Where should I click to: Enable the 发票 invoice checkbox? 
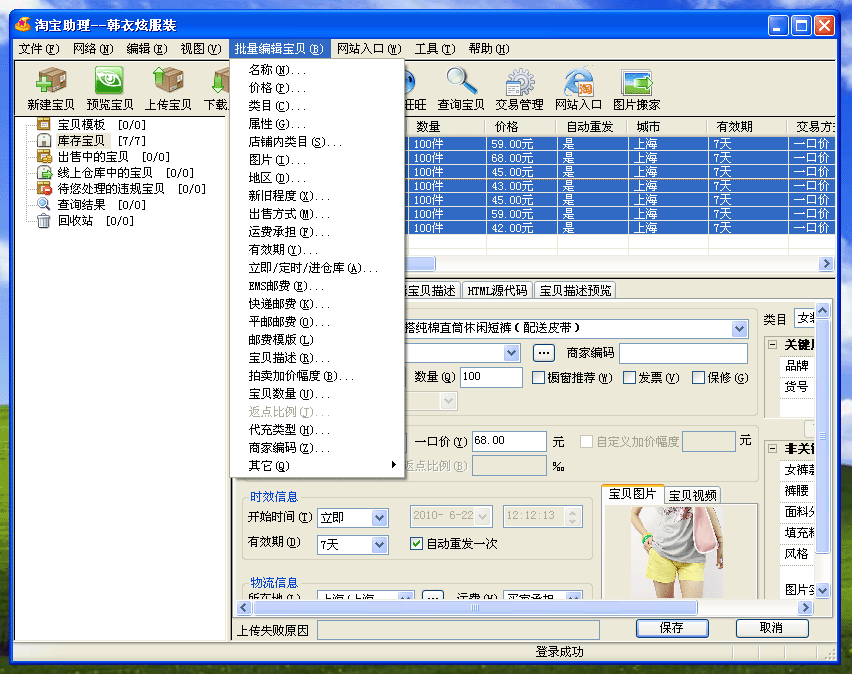[629, 377]
